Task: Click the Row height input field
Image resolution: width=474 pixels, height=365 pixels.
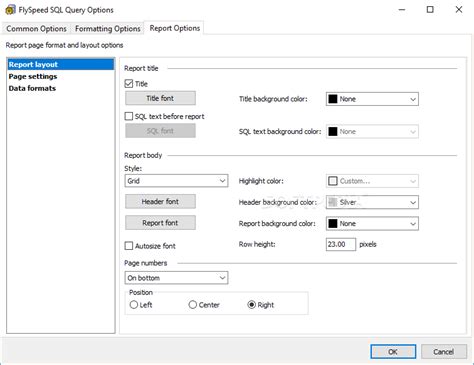Action: point(341,244)
